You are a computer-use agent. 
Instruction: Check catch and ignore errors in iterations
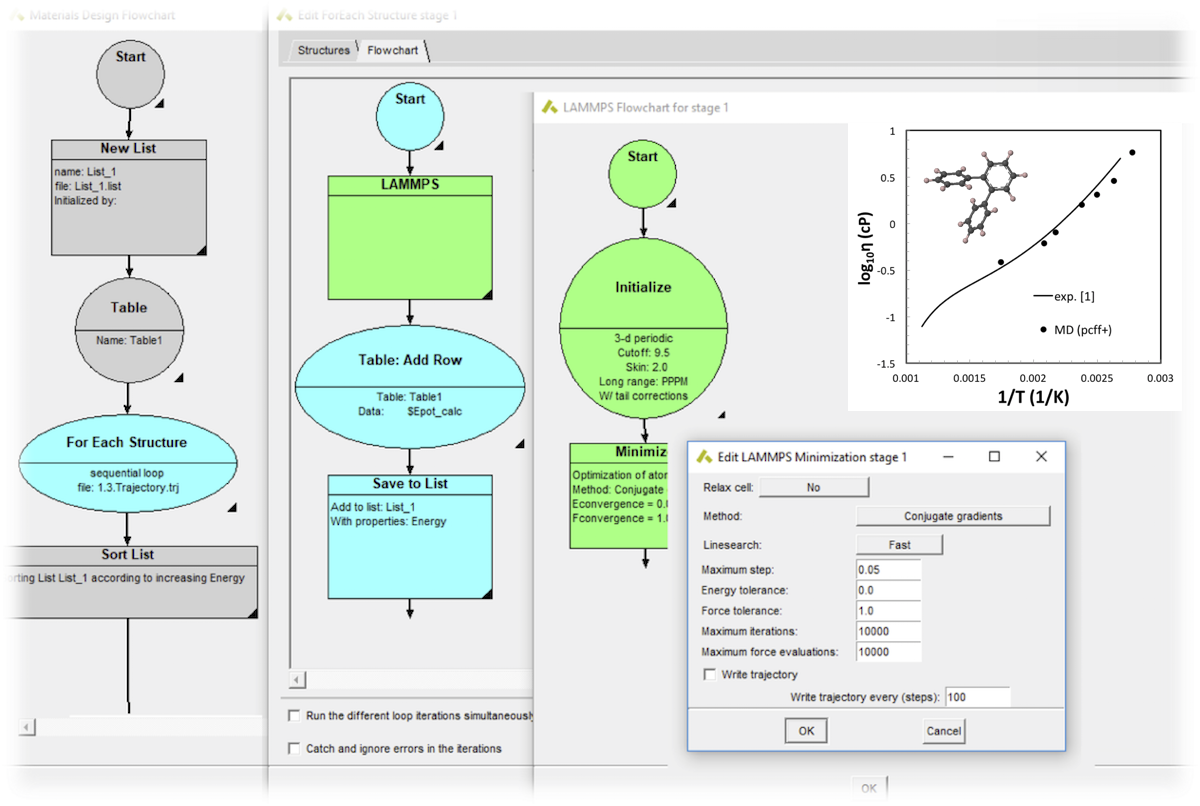294,748
